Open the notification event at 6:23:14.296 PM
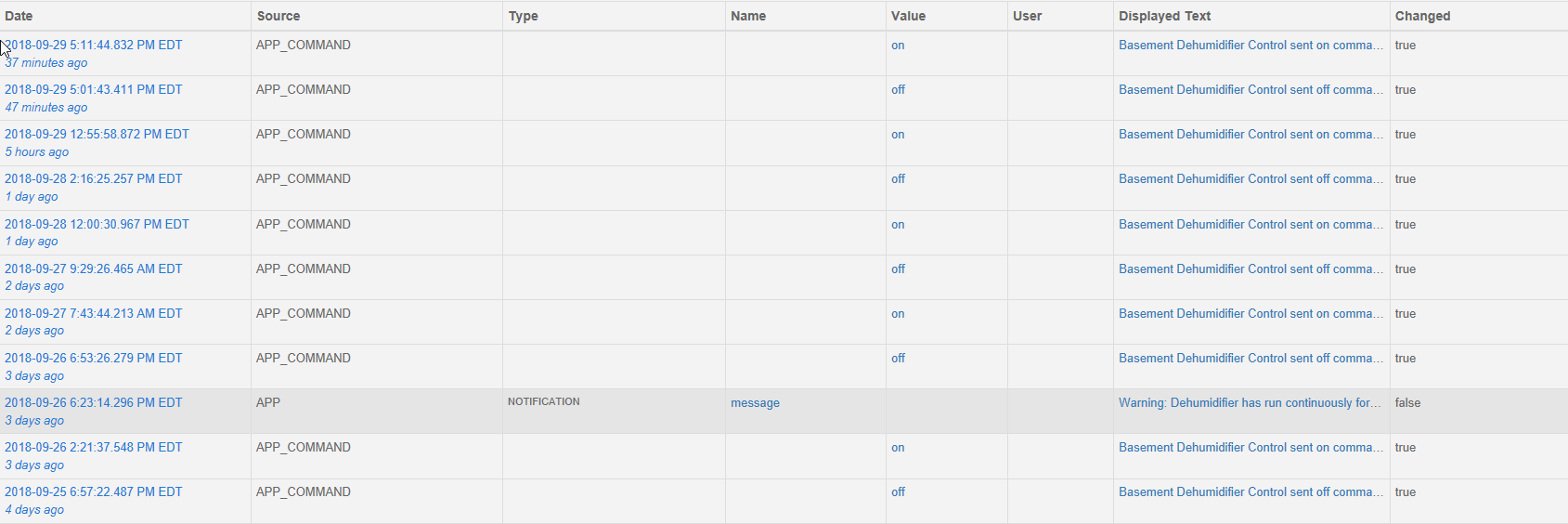This screenshot has height=524, width=1568. (x=94, y=402)
